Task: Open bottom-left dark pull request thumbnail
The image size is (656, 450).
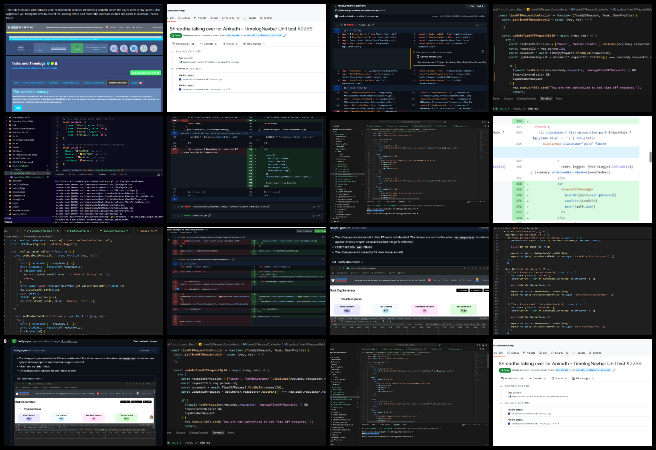Action: 81,392
